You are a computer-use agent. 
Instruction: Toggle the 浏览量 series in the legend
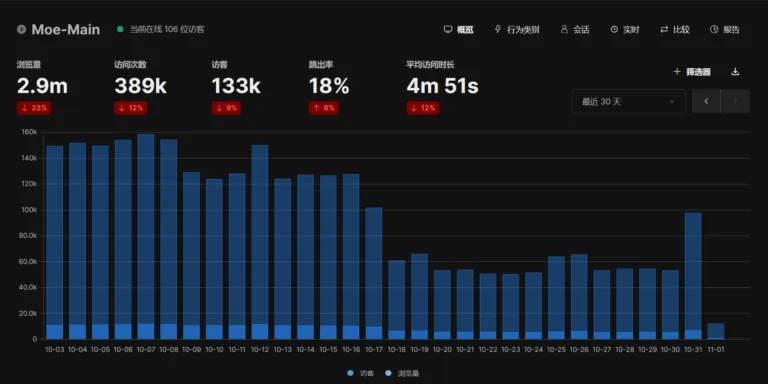[402, 373]
